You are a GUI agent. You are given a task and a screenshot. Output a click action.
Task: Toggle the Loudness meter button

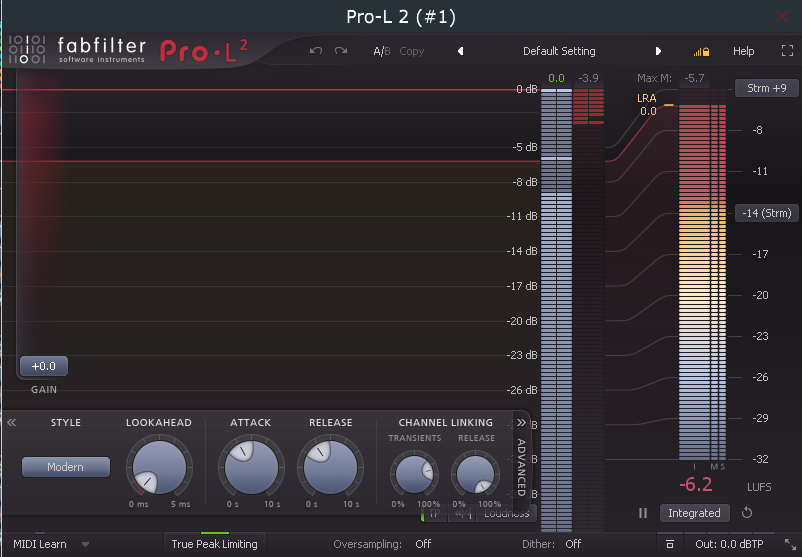click(506, 513)
